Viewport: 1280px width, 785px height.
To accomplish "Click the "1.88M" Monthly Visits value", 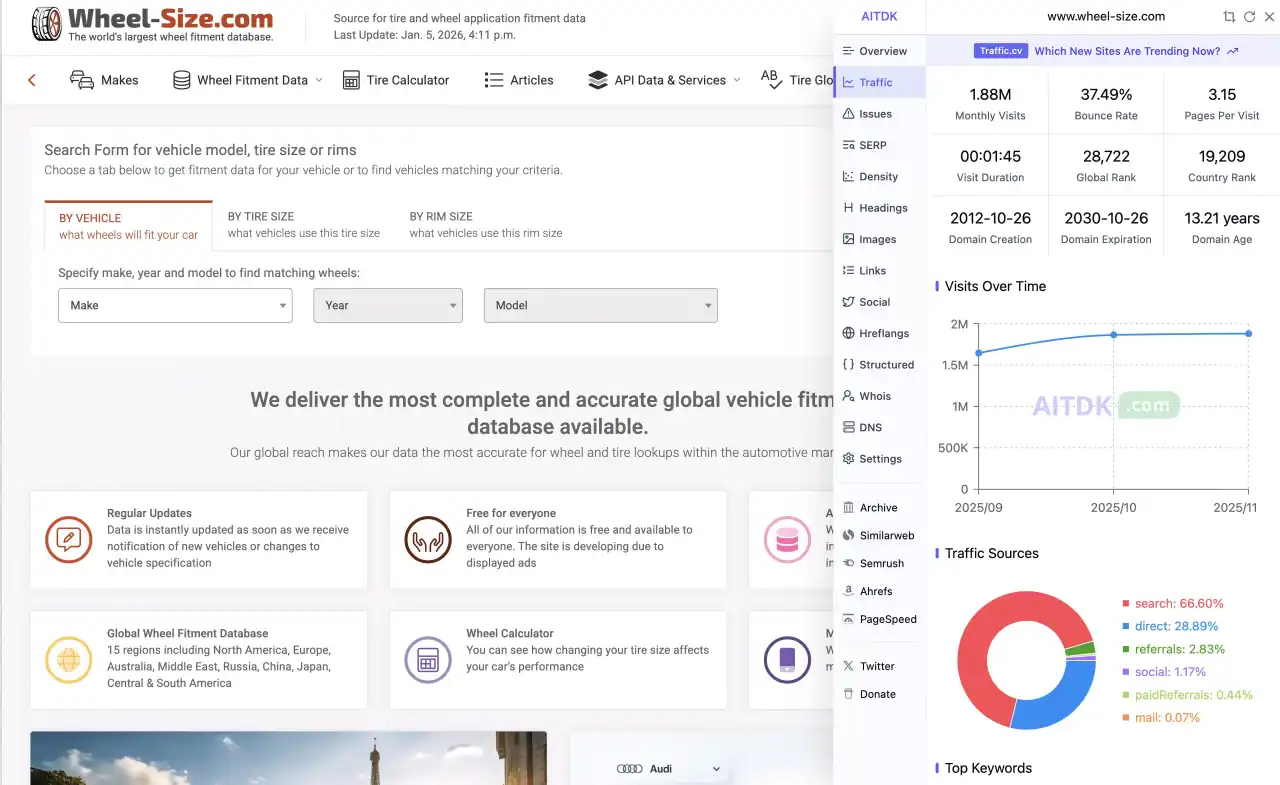I will point(990,95).
